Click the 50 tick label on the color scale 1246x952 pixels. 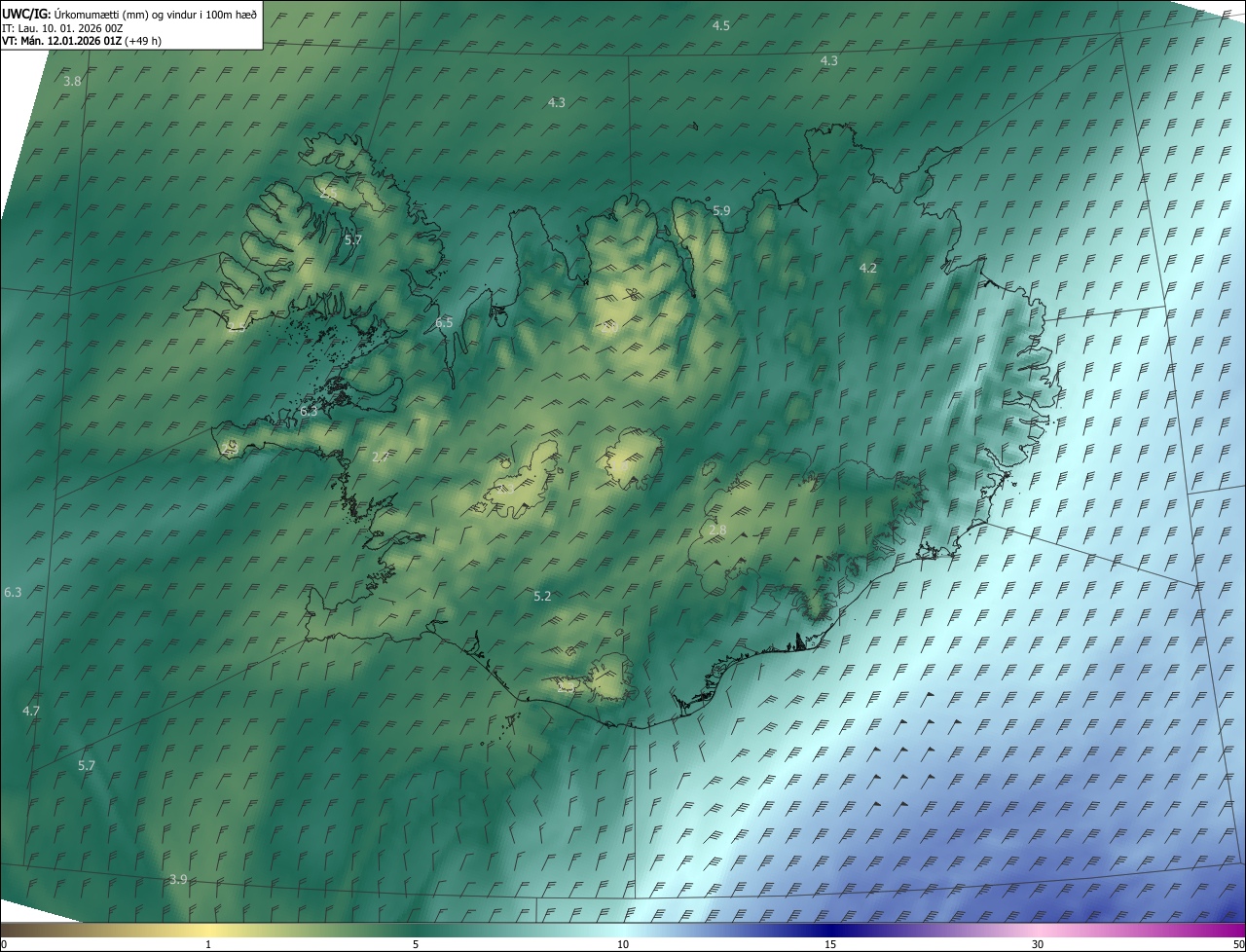tap(1238, 944)
